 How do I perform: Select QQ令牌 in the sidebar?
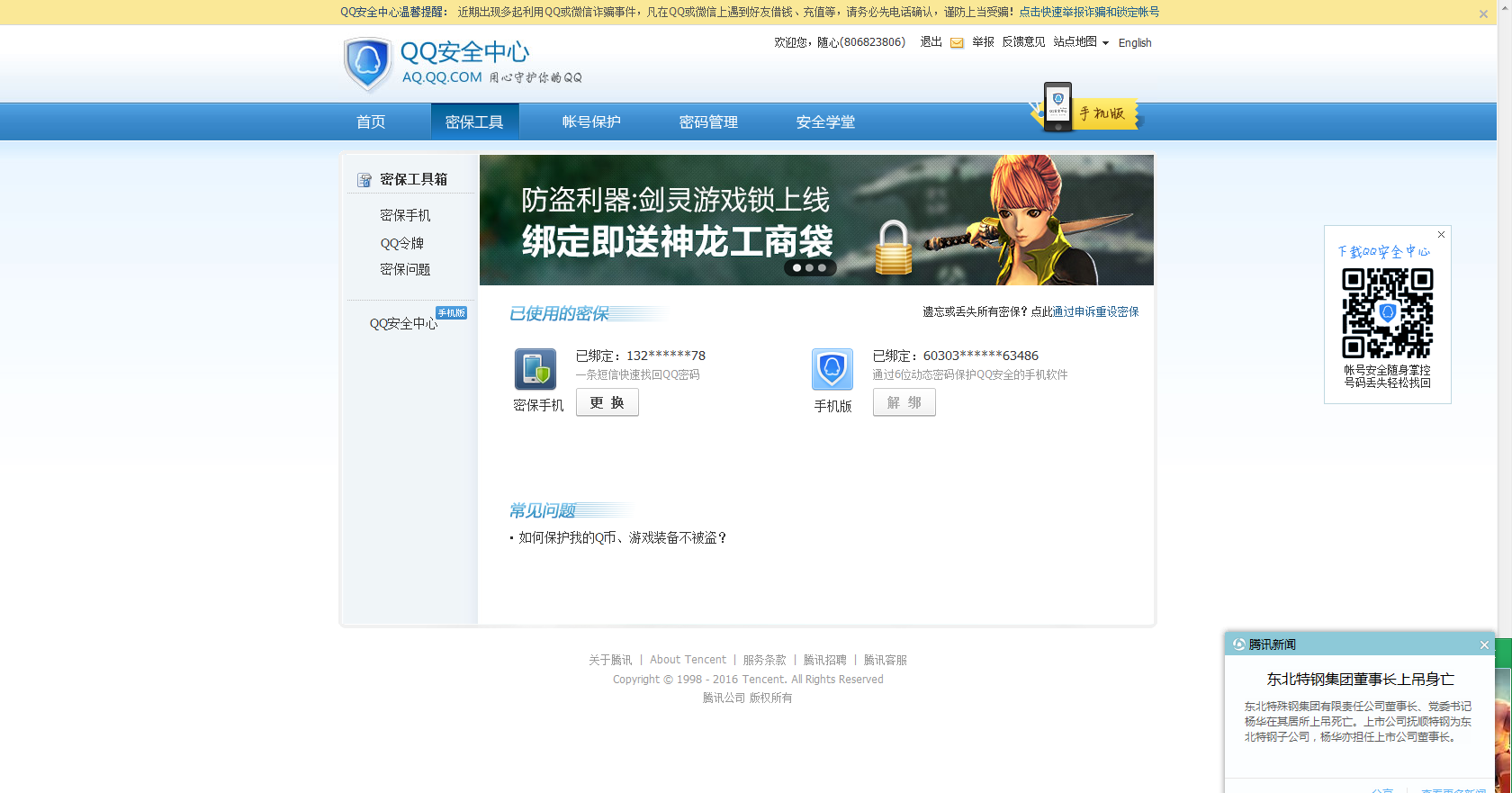click(401, 243)
